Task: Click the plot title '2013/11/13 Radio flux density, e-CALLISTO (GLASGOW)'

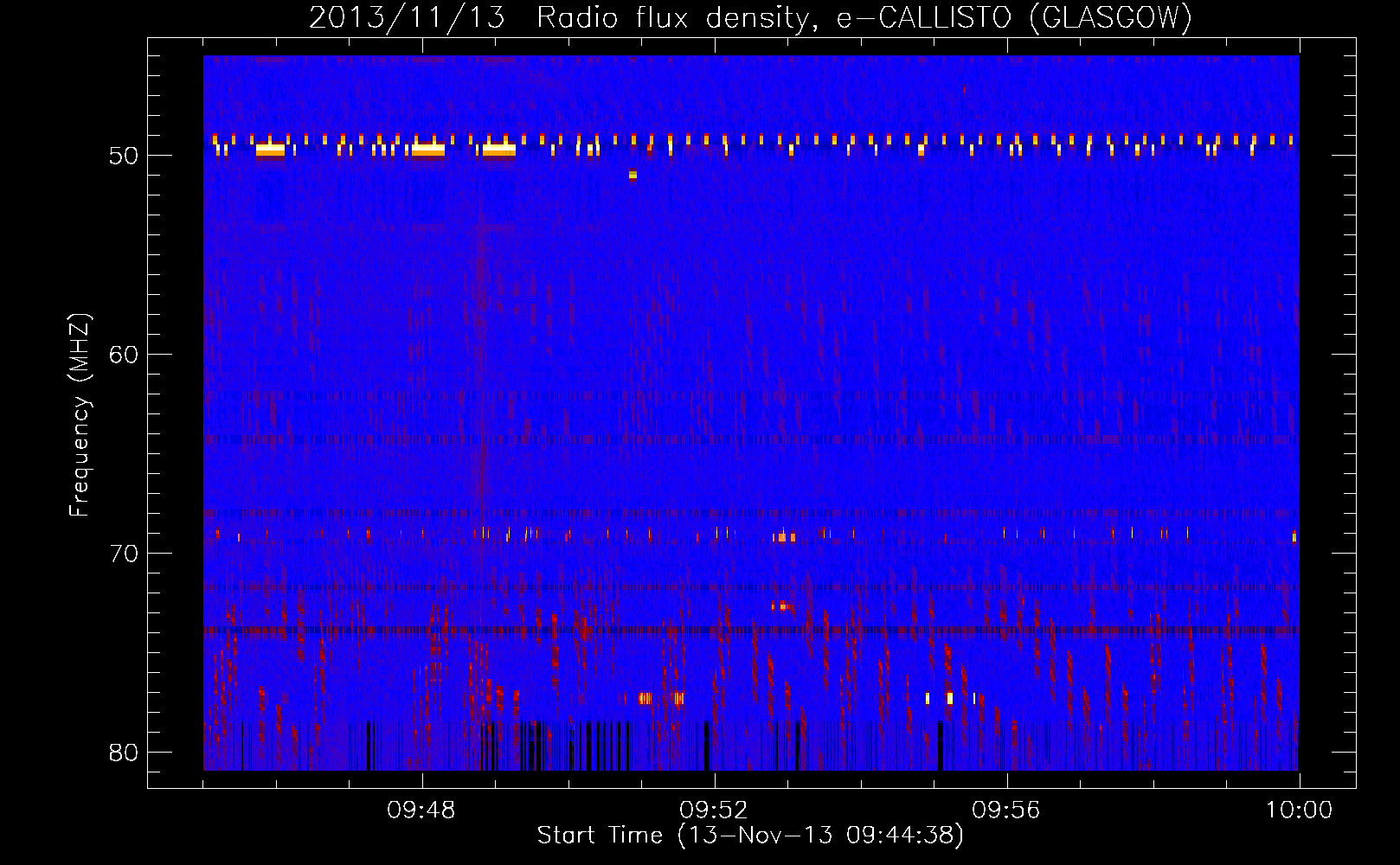Action: pos(750,18)
